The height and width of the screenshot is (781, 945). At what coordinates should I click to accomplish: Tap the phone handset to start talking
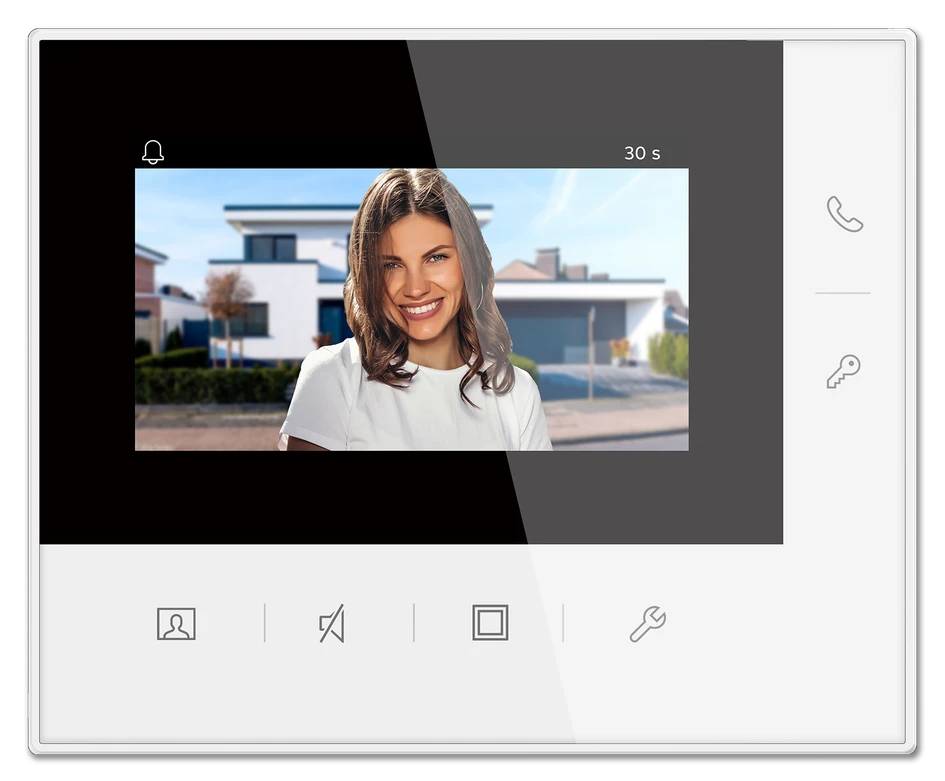point(843,215)
